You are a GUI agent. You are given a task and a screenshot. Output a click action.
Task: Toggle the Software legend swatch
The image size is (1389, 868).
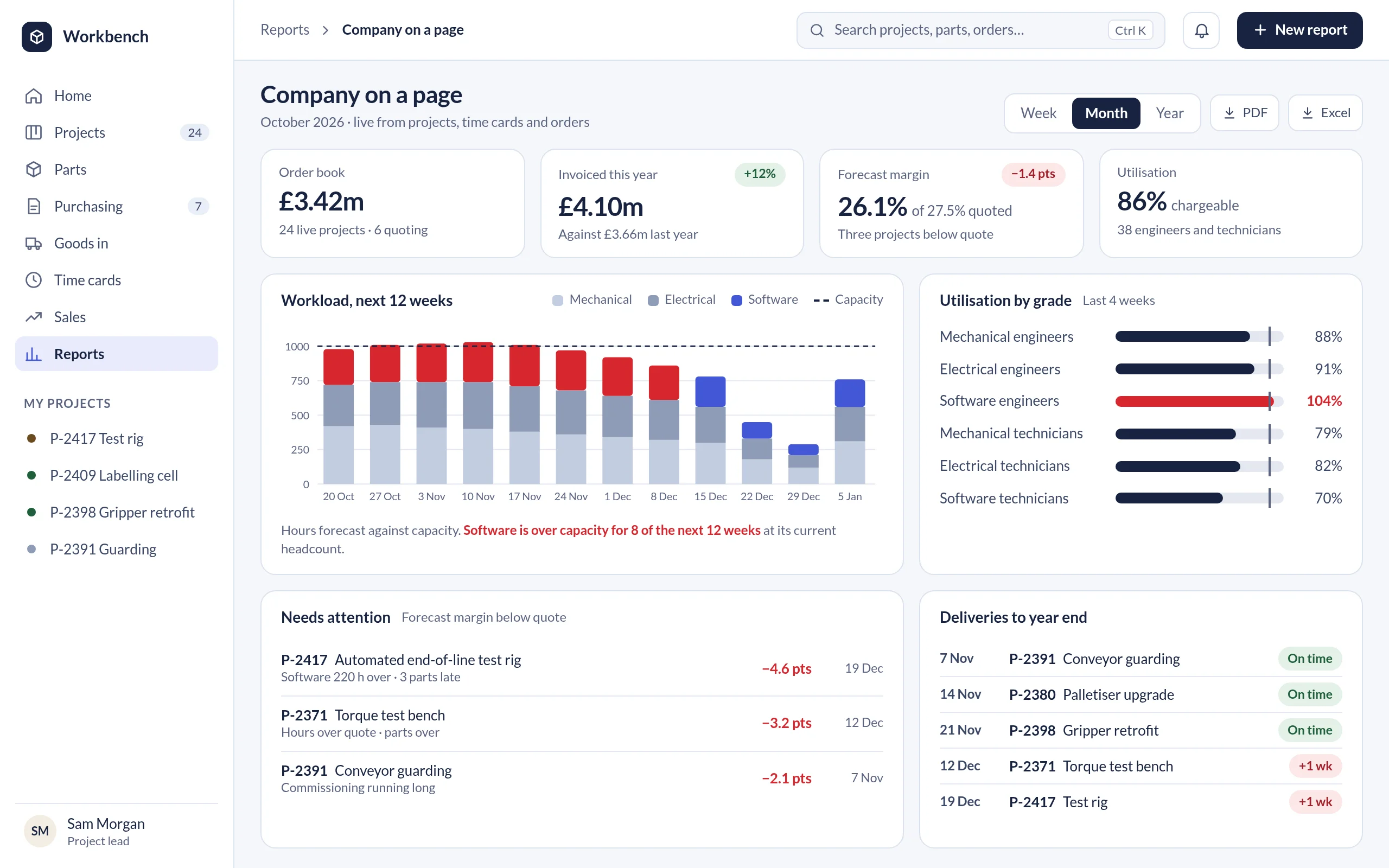(736, 300)
